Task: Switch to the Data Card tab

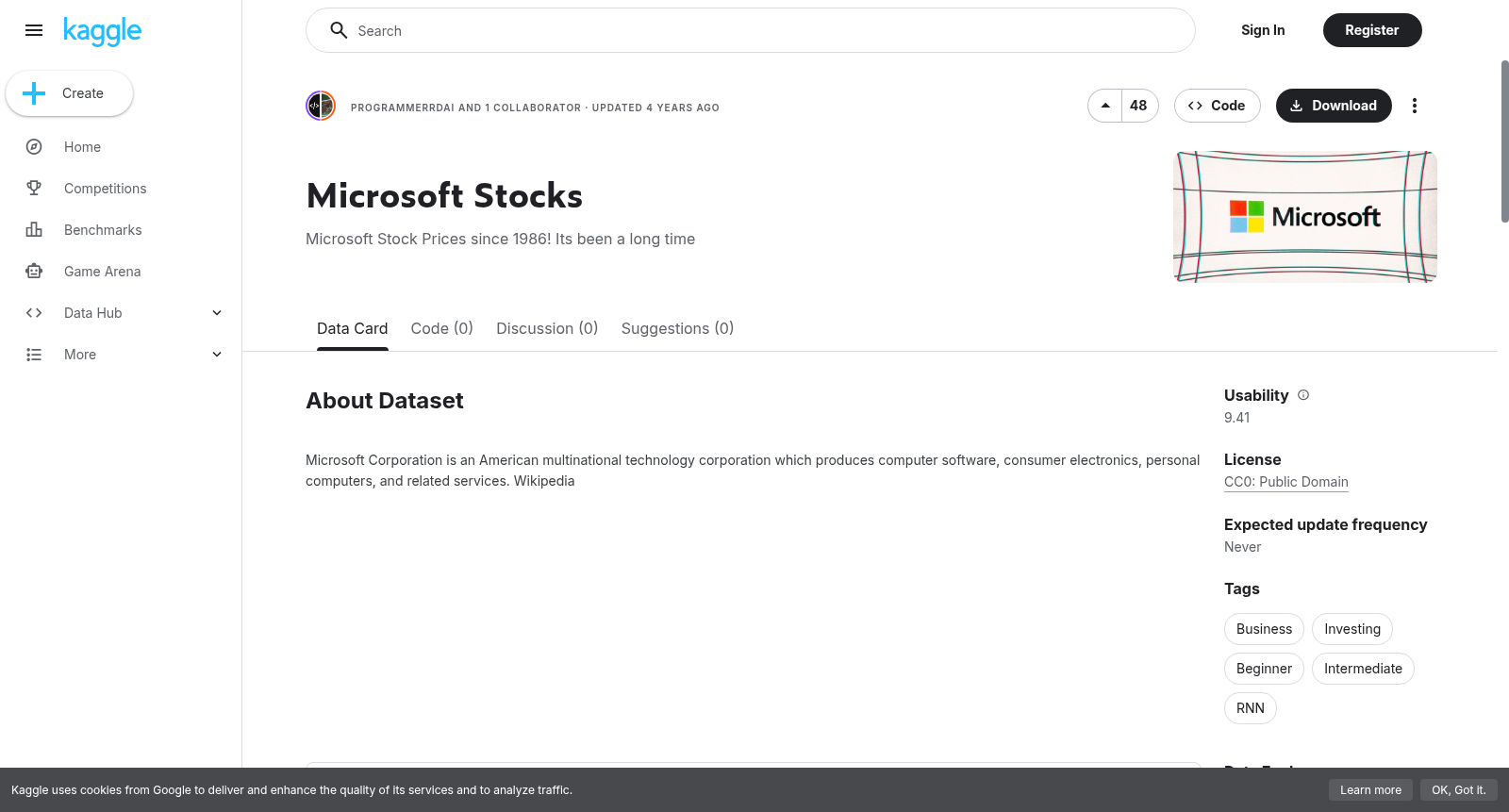Action: click(353, 328)
